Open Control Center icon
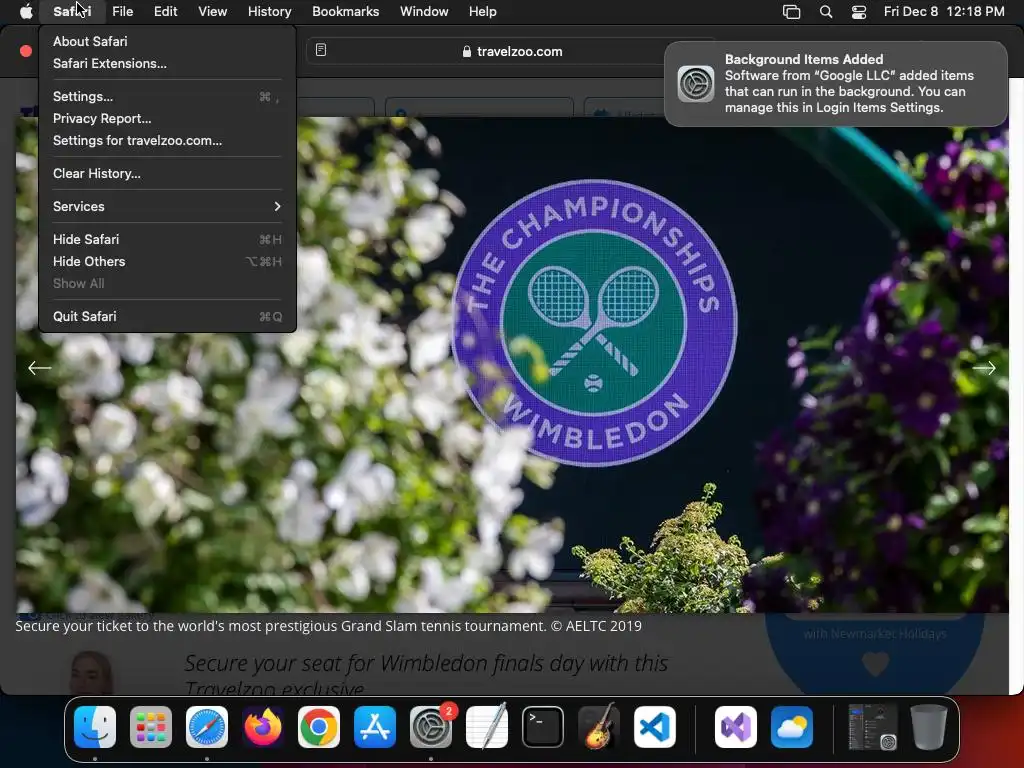 click(x=859, y=12)
